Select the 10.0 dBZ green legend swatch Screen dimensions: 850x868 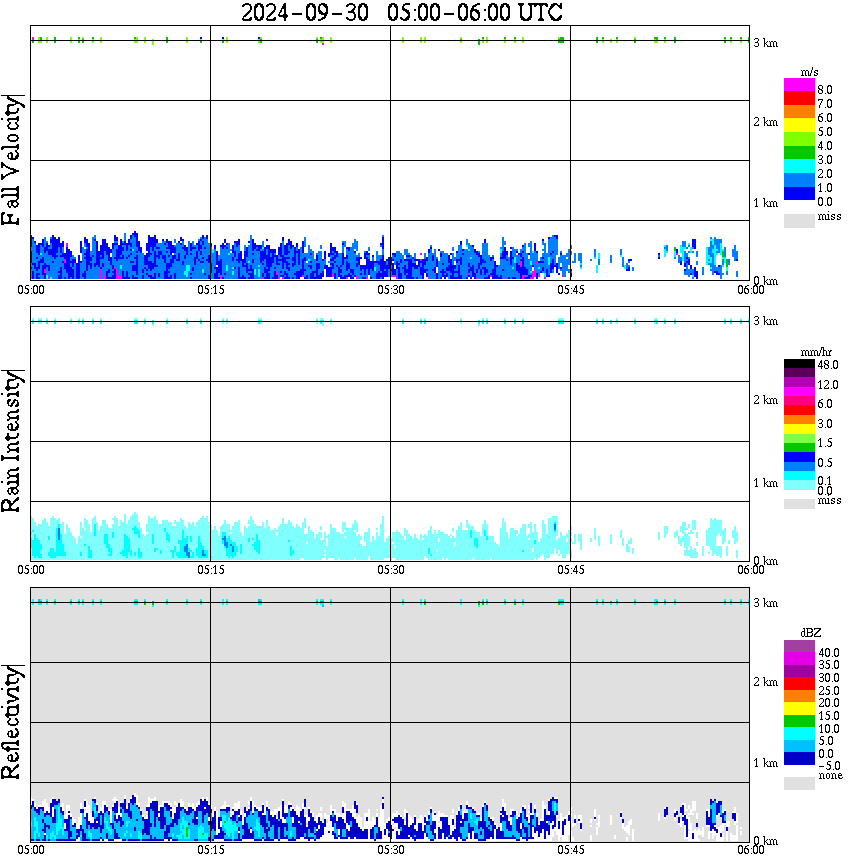tap(799, 722)
